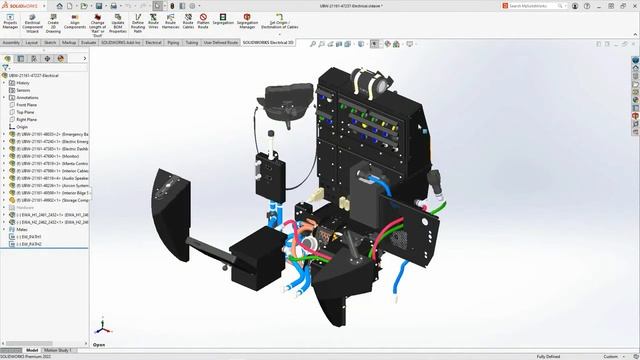640x360 pixels.
Task: Click the Apply Scene icon in view toolbar
Action: pyautogui.click(x=396, y=44)
